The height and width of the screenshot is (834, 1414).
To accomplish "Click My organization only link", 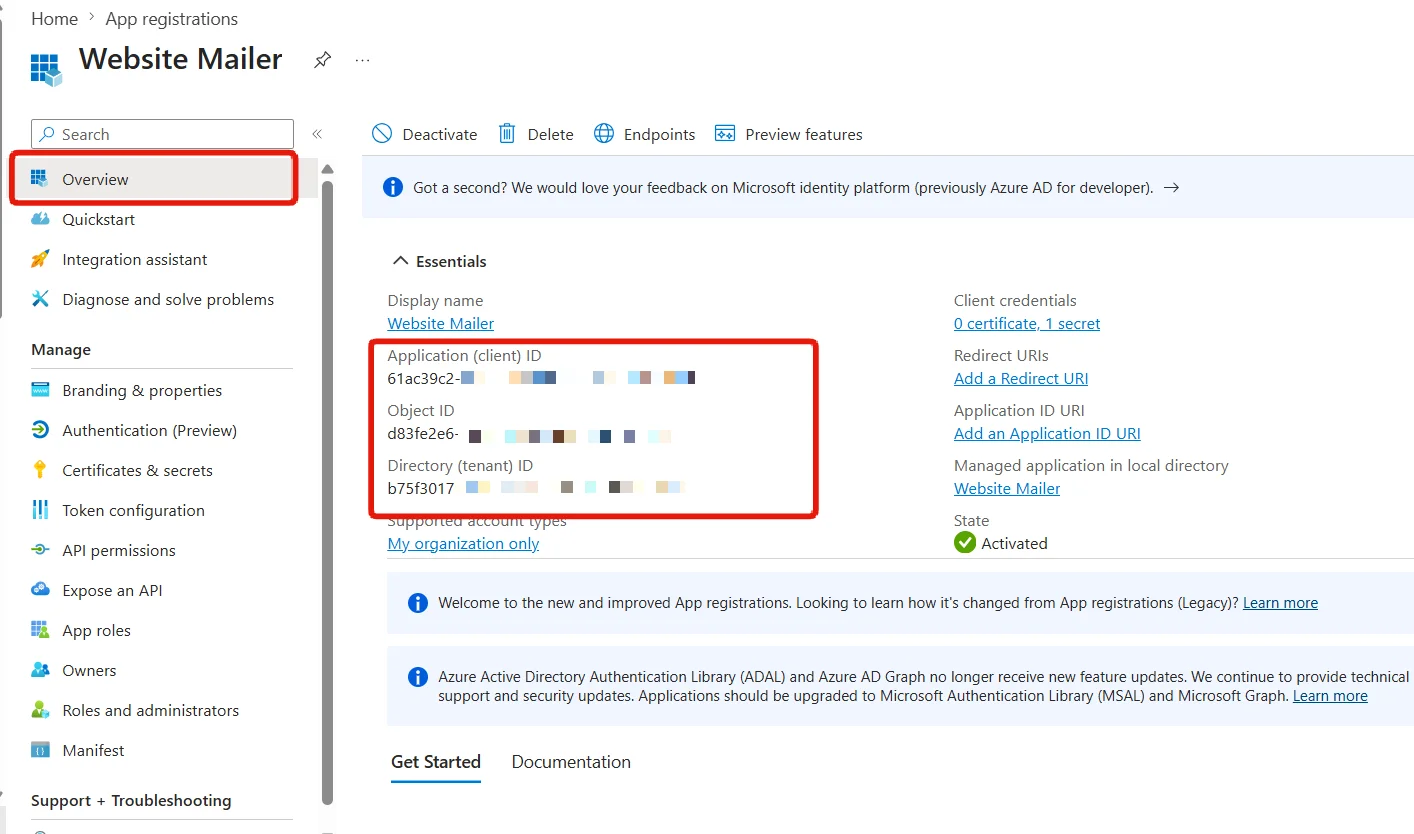I will [463, 543].
